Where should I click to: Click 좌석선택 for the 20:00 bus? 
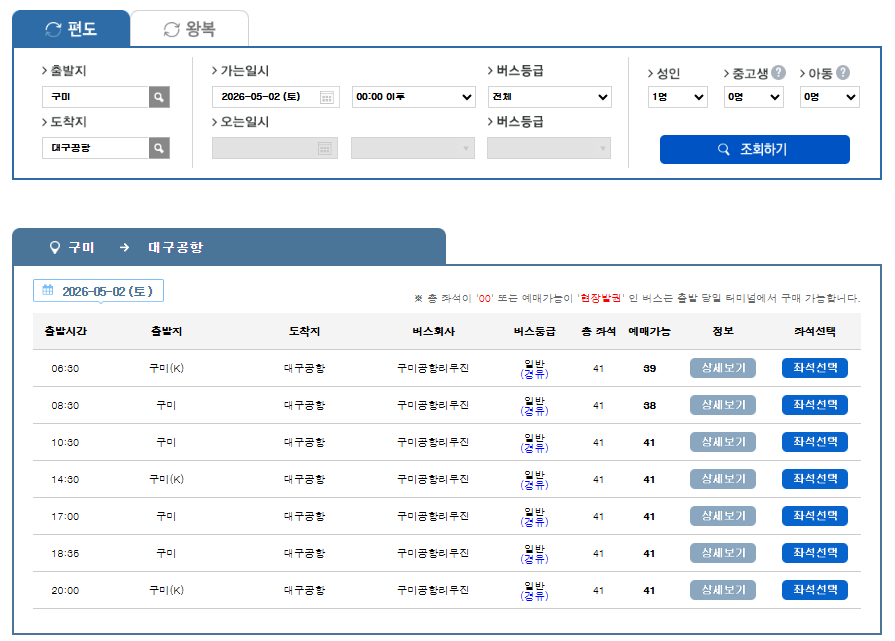pos(815,590)
